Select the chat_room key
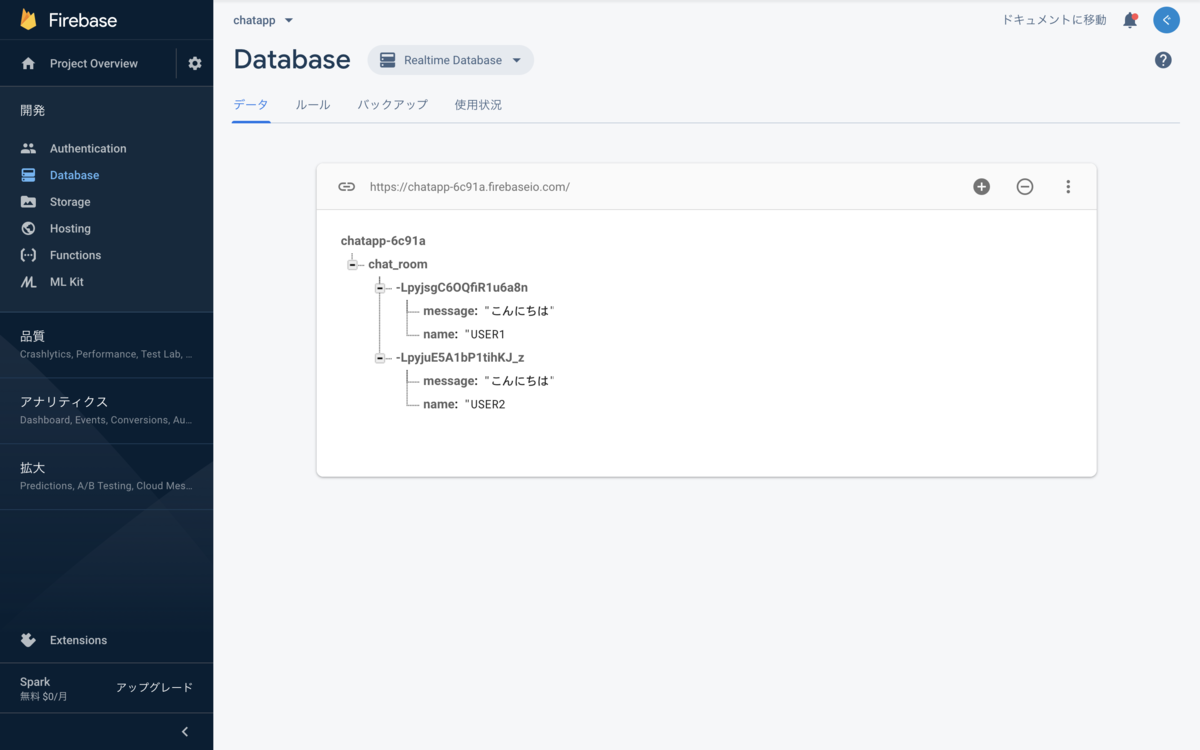Viewport: 1200px width, 750px height. coord(398,264)
